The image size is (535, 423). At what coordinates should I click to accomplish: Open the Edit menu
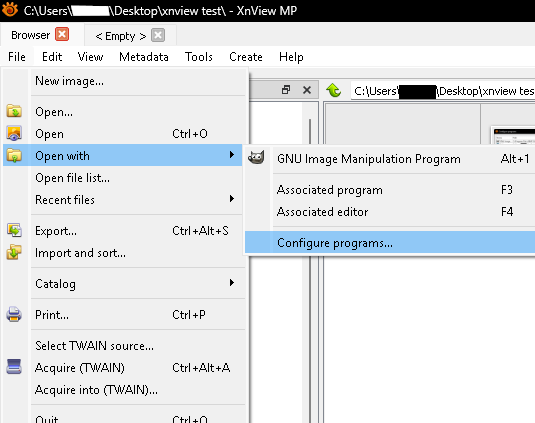tap(52, 57)
